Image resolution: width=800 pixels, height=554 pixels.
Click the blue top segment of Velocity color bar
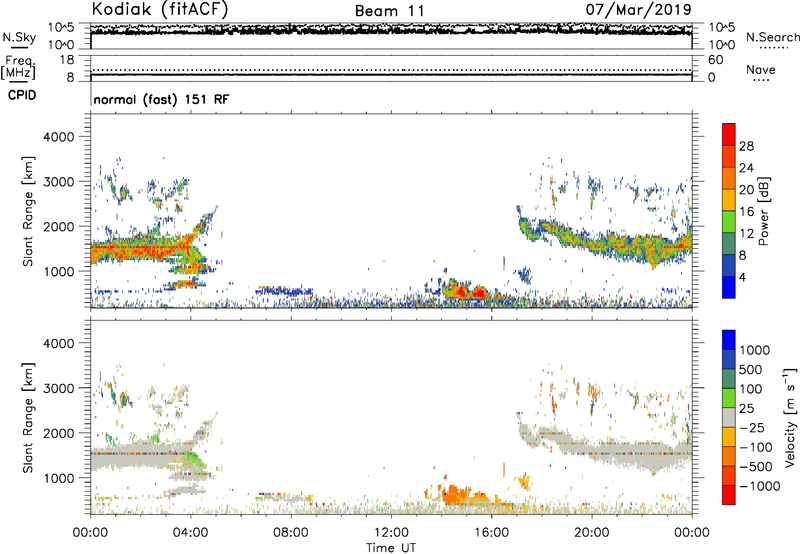[729, 340]
